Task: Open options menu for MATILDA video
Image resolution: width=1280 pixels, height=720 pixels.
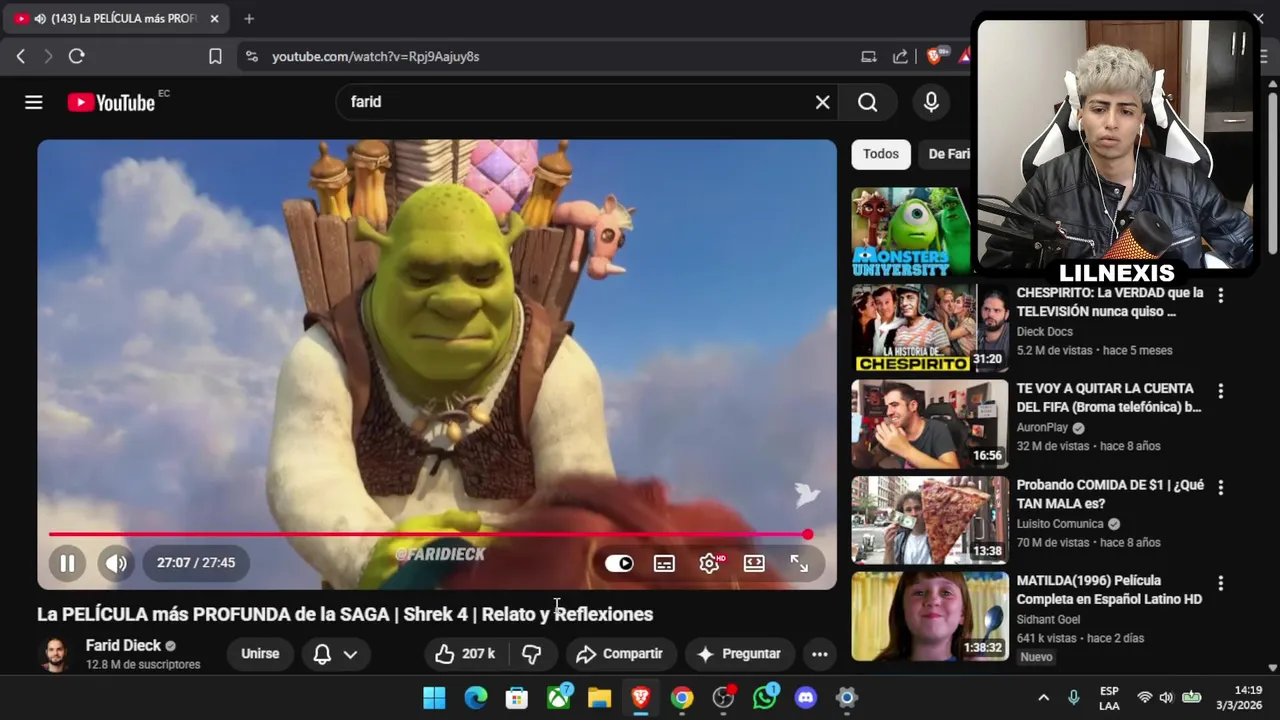Action: pos(1220,583)
